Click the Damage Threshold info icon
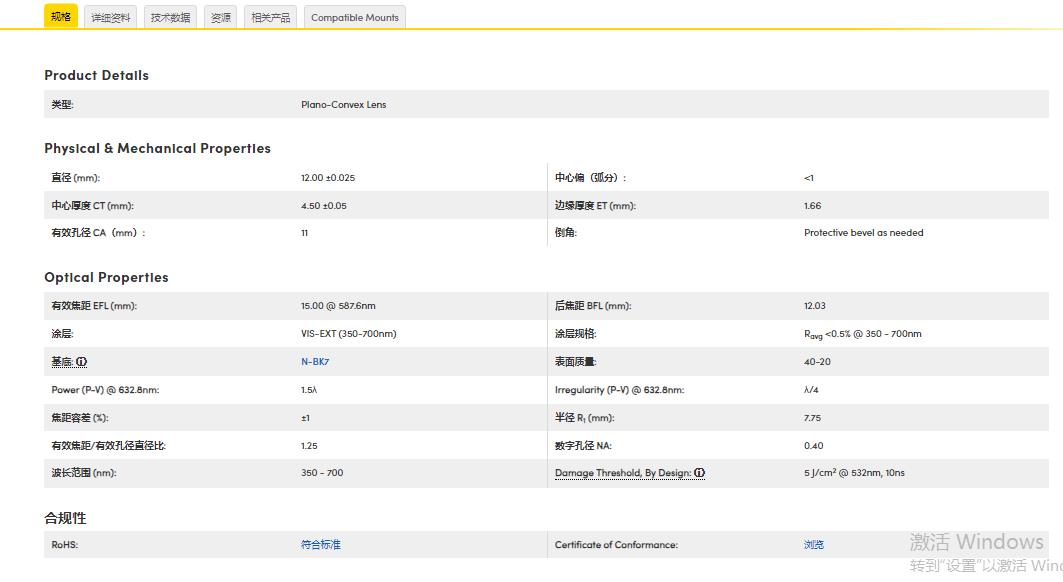 (x=700, y=473)
